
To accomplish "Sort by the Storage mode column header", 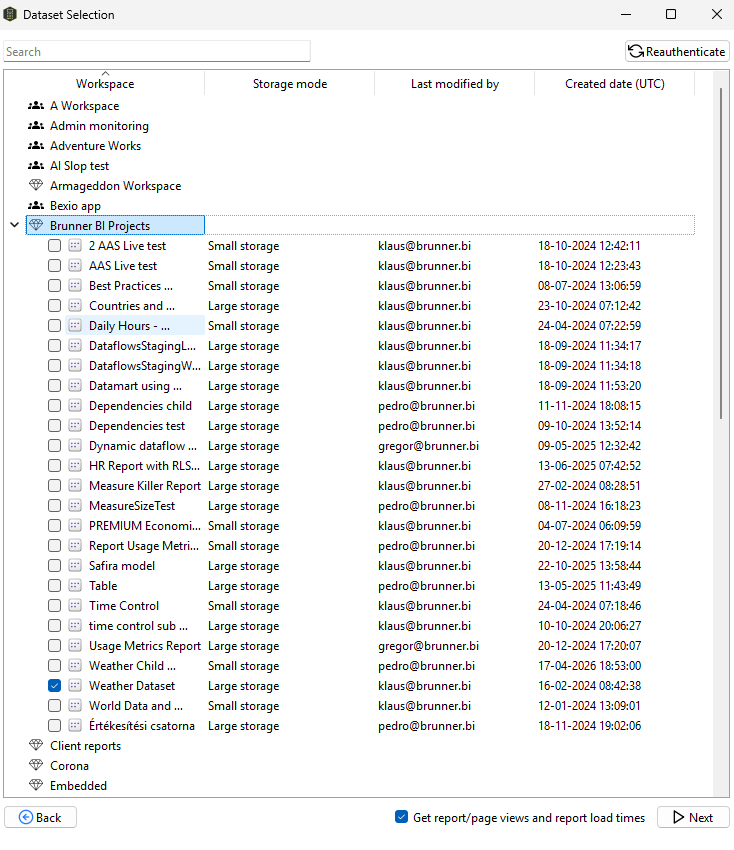I will pyautogui.click(x=289, y=83).
